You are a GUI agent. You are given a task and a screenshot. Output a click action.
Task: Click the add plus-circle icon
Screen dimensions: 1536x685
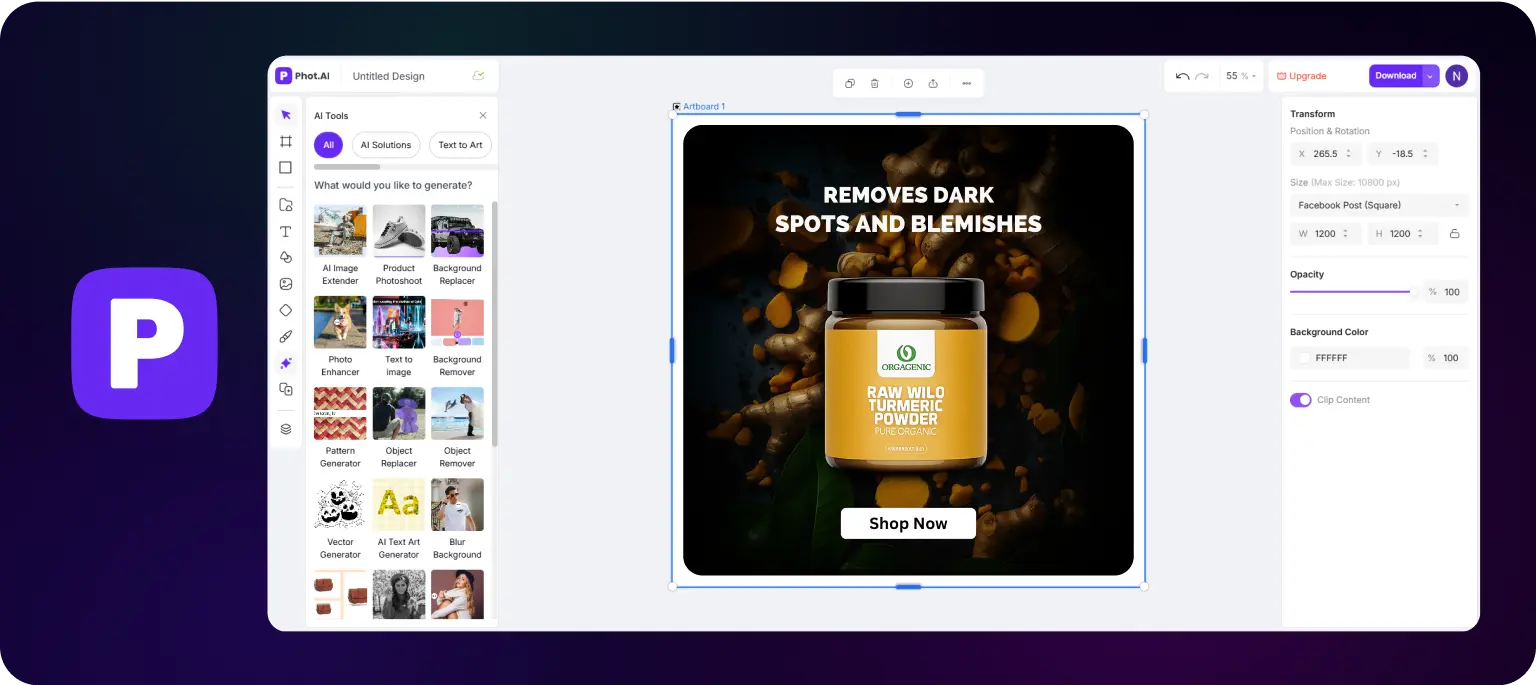(x=908, y=84)
